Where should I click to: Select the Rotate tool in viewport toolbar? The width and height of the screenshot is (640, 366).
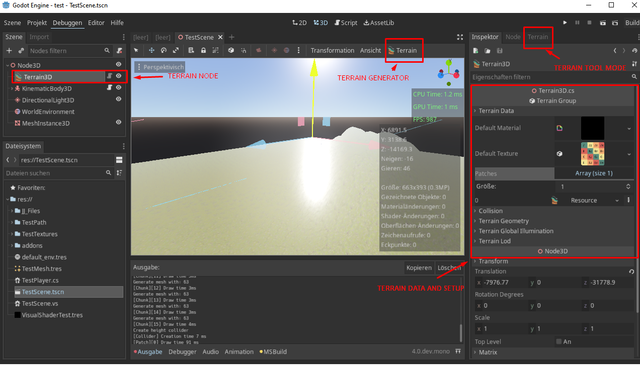click(164, 50)
